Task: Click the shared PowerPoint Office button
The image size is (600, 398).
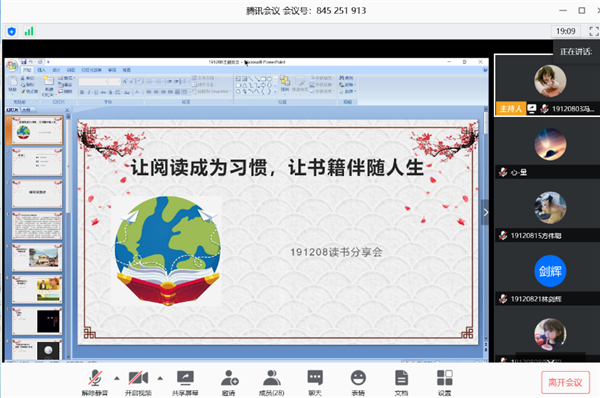Action: 12,66
